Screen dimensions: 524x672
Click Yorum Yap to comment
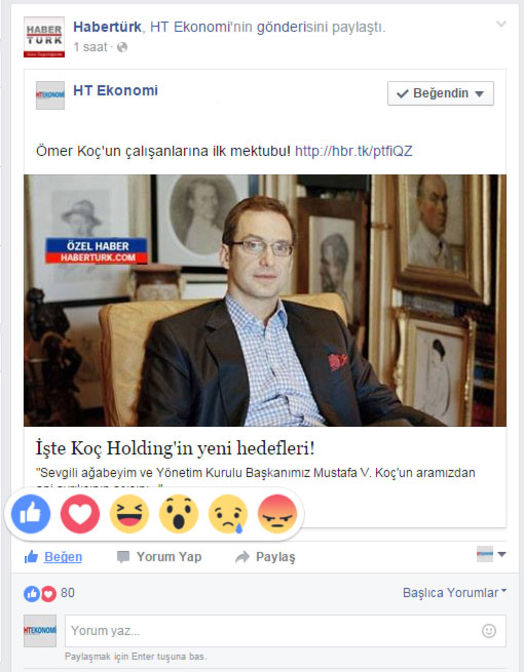(x=159, y=557)
